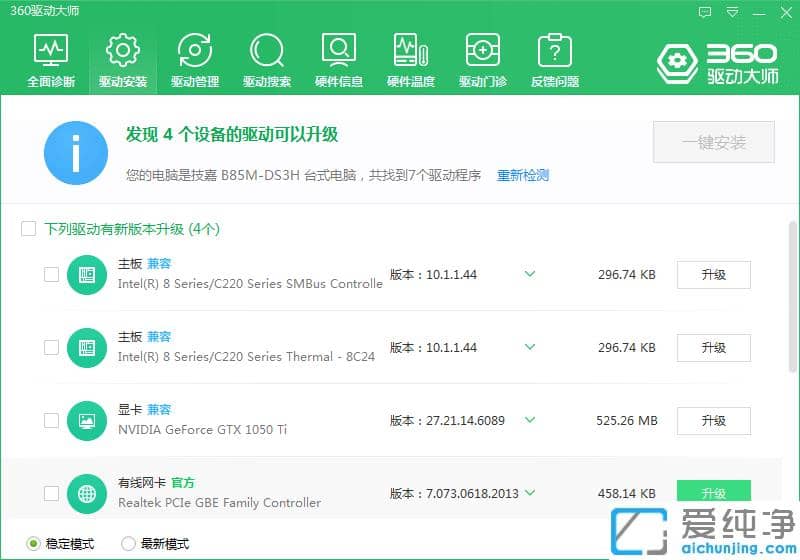Click the SMBus Controller motherboard icon
Image resolution: width=800 pixels, height=560 pixels.
tap(87, 275)
